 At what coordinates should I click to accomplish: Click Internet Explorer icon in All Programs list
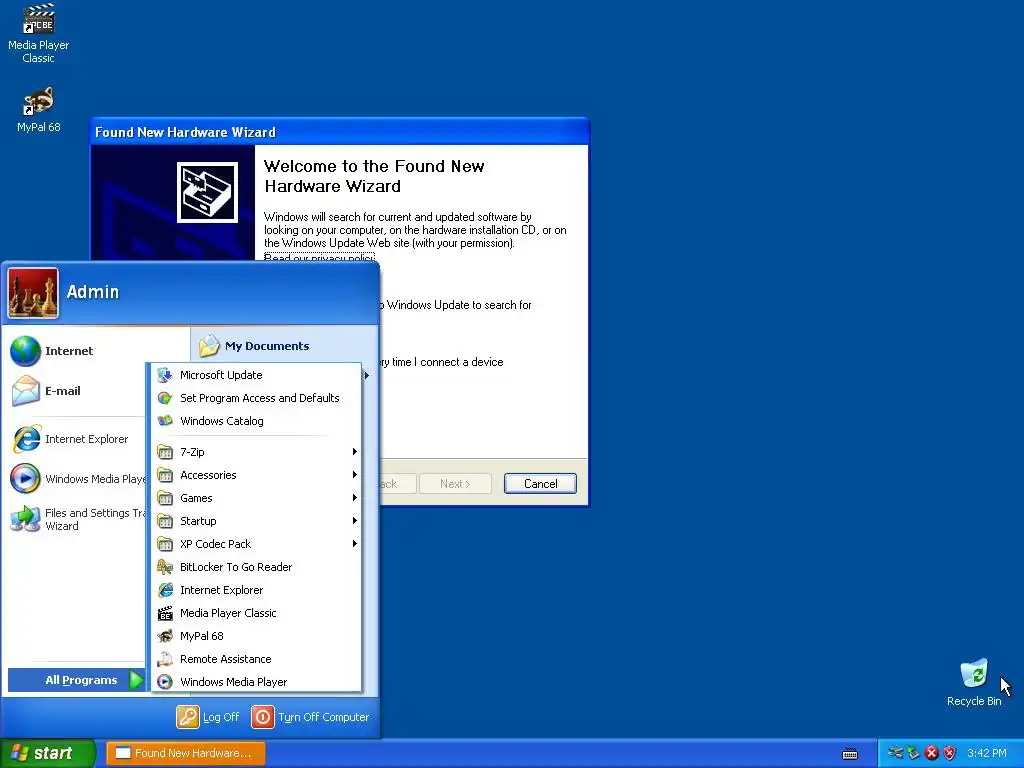coord(165,590)
